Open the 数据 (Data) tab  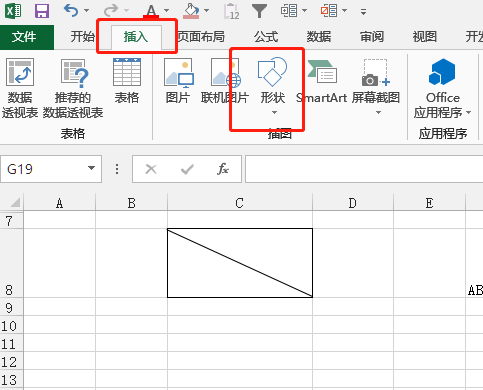click(319, 37)
